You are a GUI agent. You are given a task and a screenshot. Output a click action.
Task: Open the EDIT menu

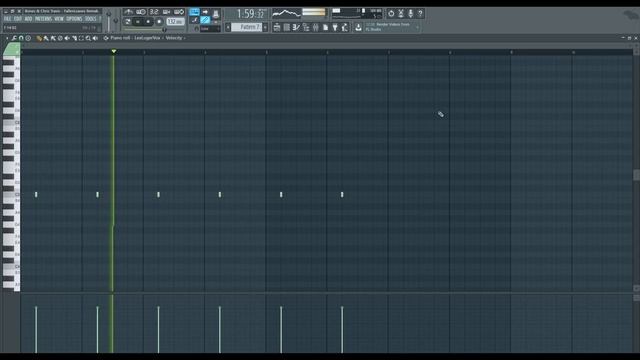point(18,19)
